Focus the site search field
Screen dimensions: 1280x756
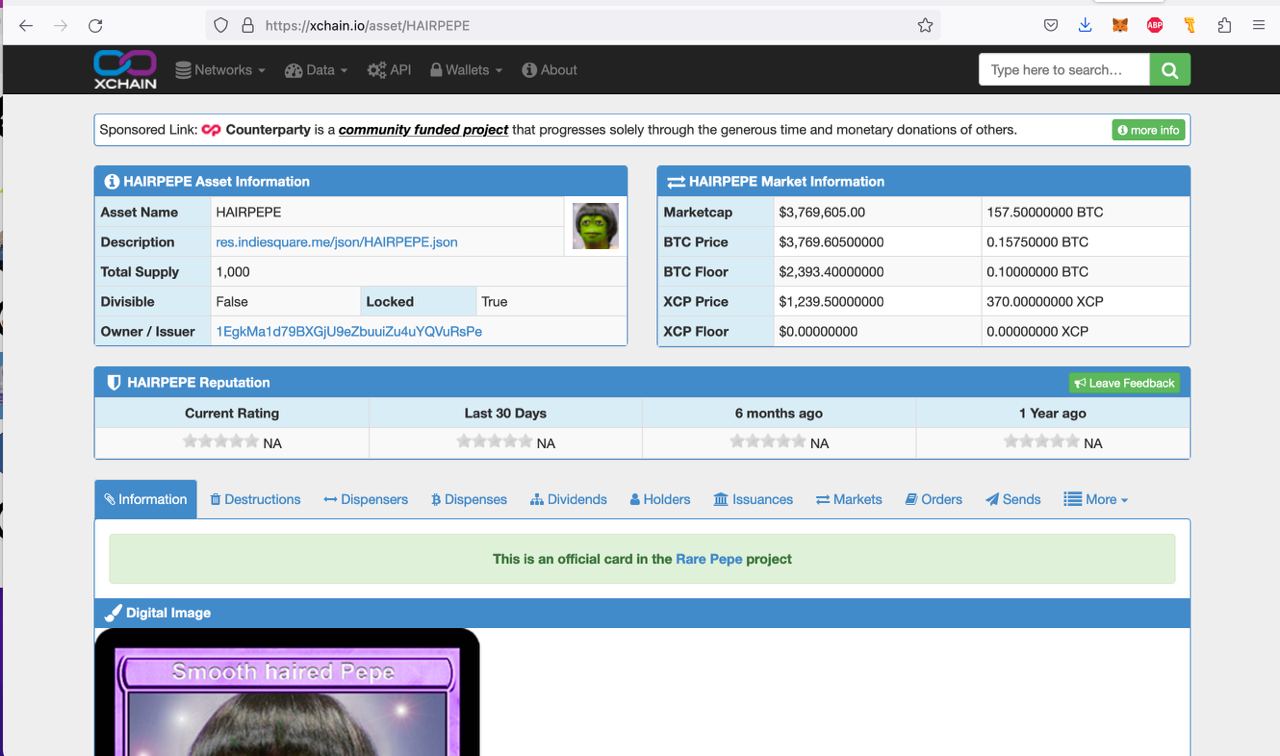[x=1064, y=70]
